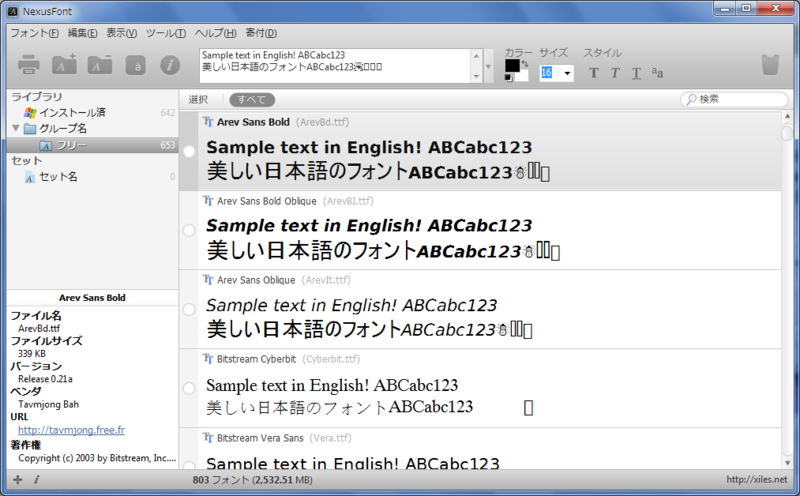Open the sample text history dropdown arrow

click(488, 66)
